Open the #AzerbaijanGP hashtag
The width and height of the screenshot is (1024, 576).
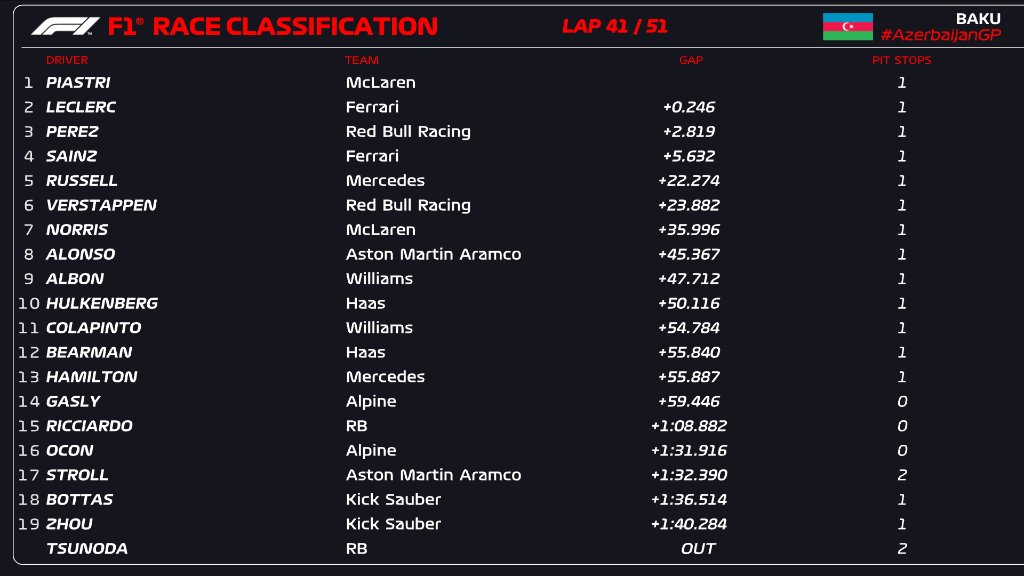click(940, 35)
